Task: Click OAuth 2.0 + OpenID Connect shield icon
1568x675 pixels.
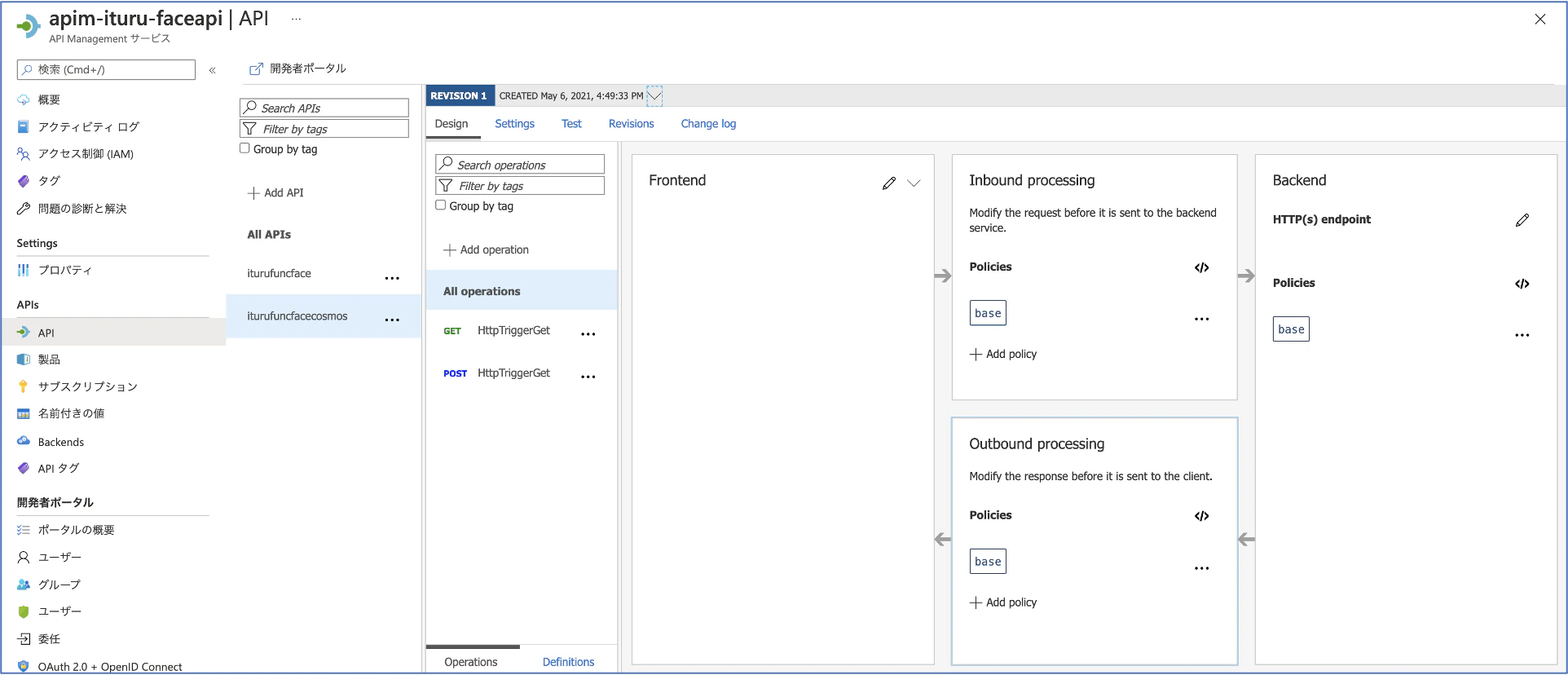Action: tap(24, 666)
